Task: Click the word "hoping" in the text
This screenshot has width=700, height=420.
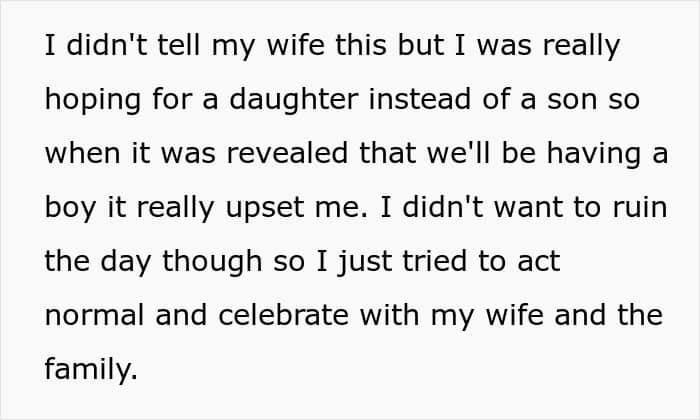Action: tap(93, 100)
